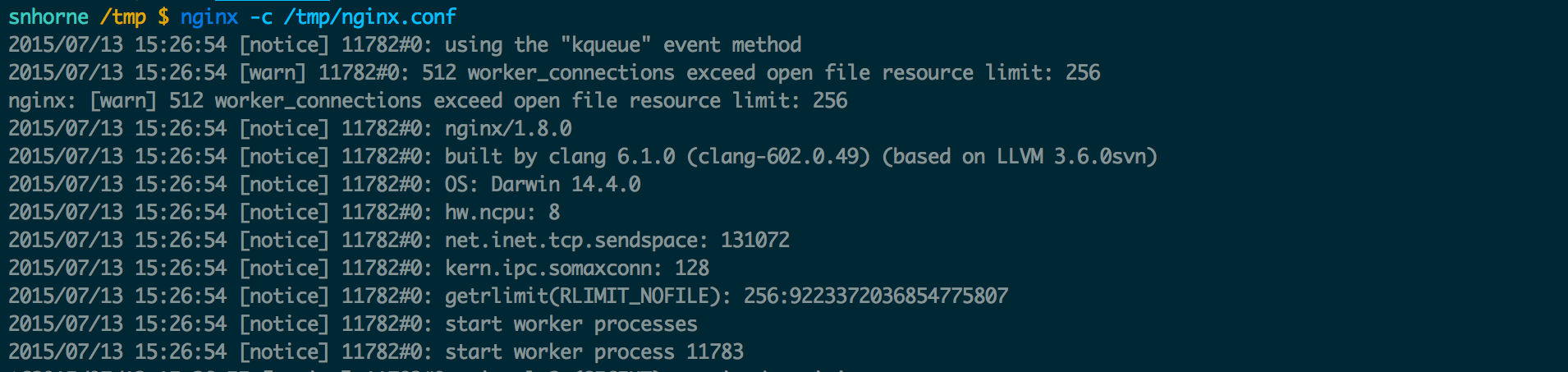This screenshot has height=372, width=1568.
Task: Click the nginx command in the prompt
Action: [209, 16]
